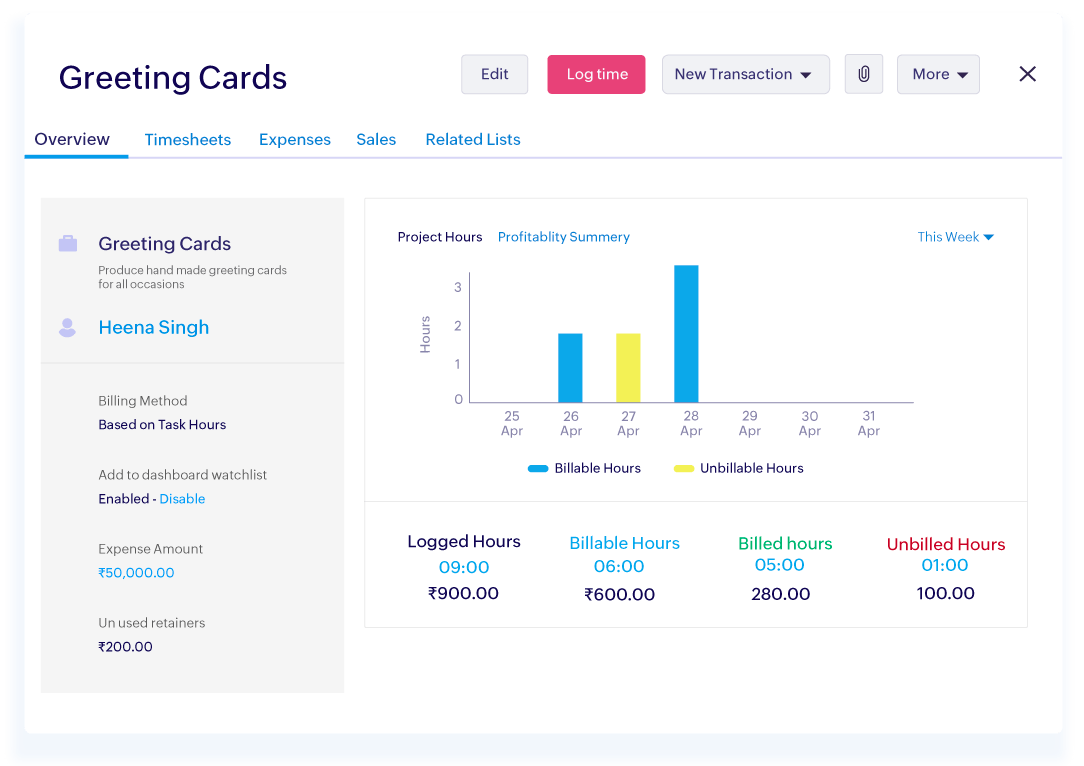This screenshot has height=766, width=1084.
Task: Open the Expenses tab
Action: tap(294, 139)
